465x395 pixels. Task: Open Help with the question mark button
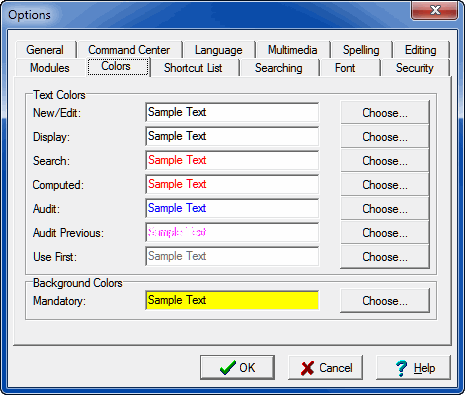pos(413,367)
